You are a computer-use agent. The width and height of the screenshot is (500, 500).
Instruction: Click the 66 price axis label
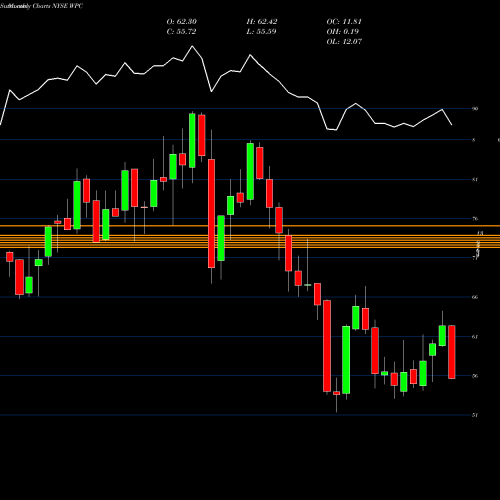475,297
